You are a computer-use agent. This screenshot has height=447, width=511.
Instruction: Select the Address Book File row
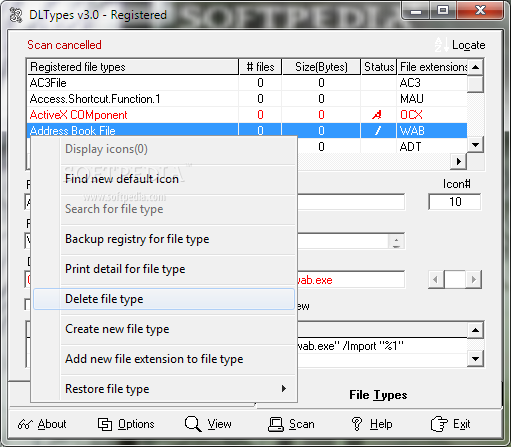(247, 131)
